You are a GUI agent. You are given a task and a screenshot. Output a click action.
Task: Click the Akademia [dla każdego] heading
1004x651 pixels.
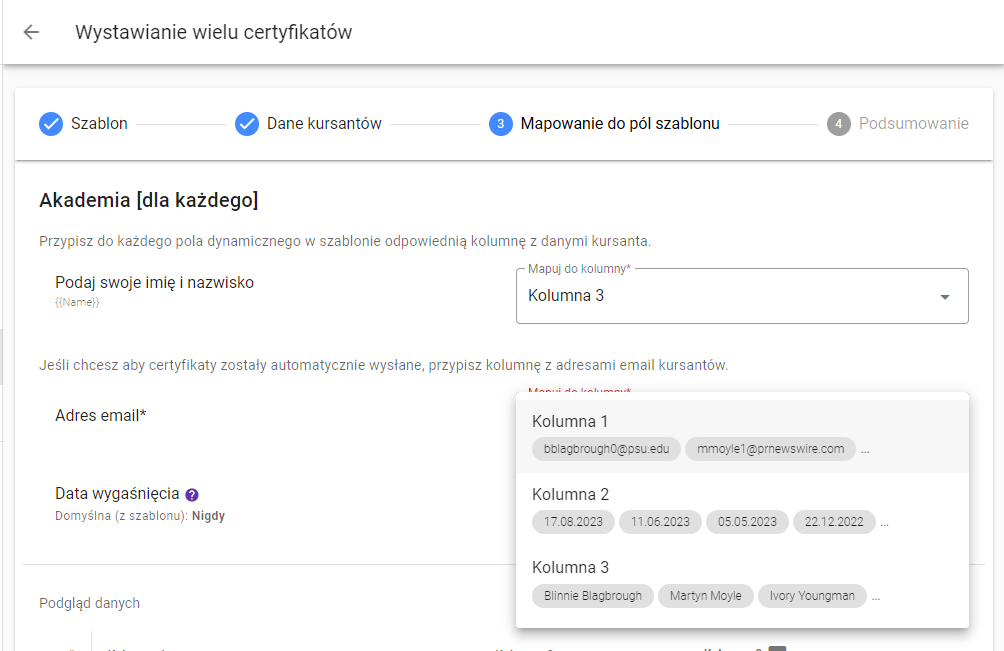point(149,200)
